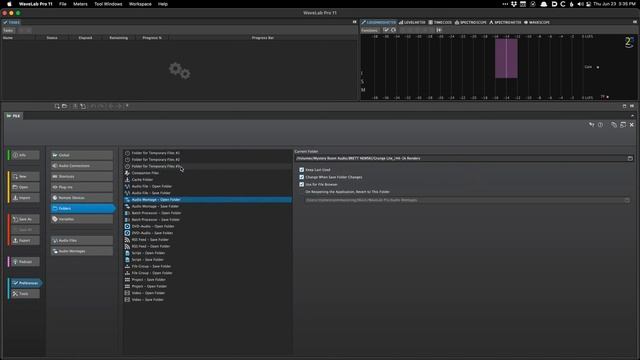Image resolution: width=640 pixels, height=360 pixels.
Task: Open the Tool Windows menu
Action: click(108, 4)
